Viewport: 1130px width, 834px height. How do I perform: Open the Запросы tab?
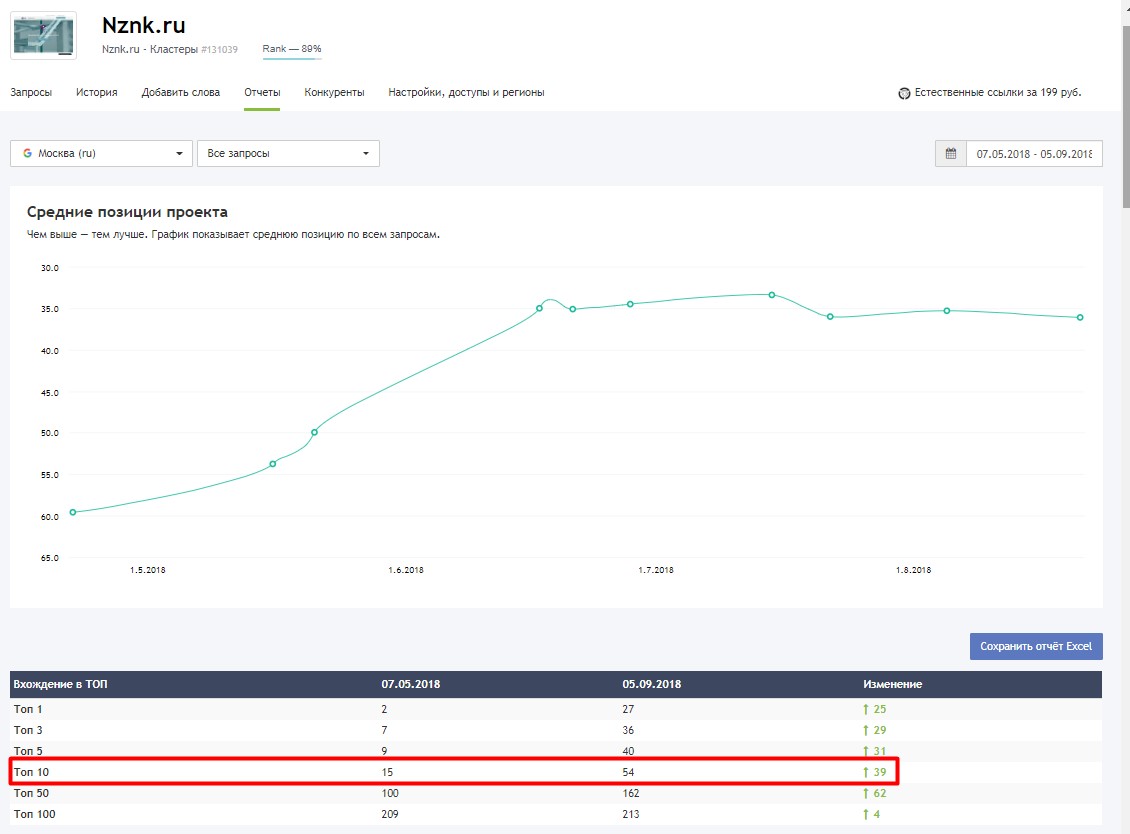pos(31,92)
